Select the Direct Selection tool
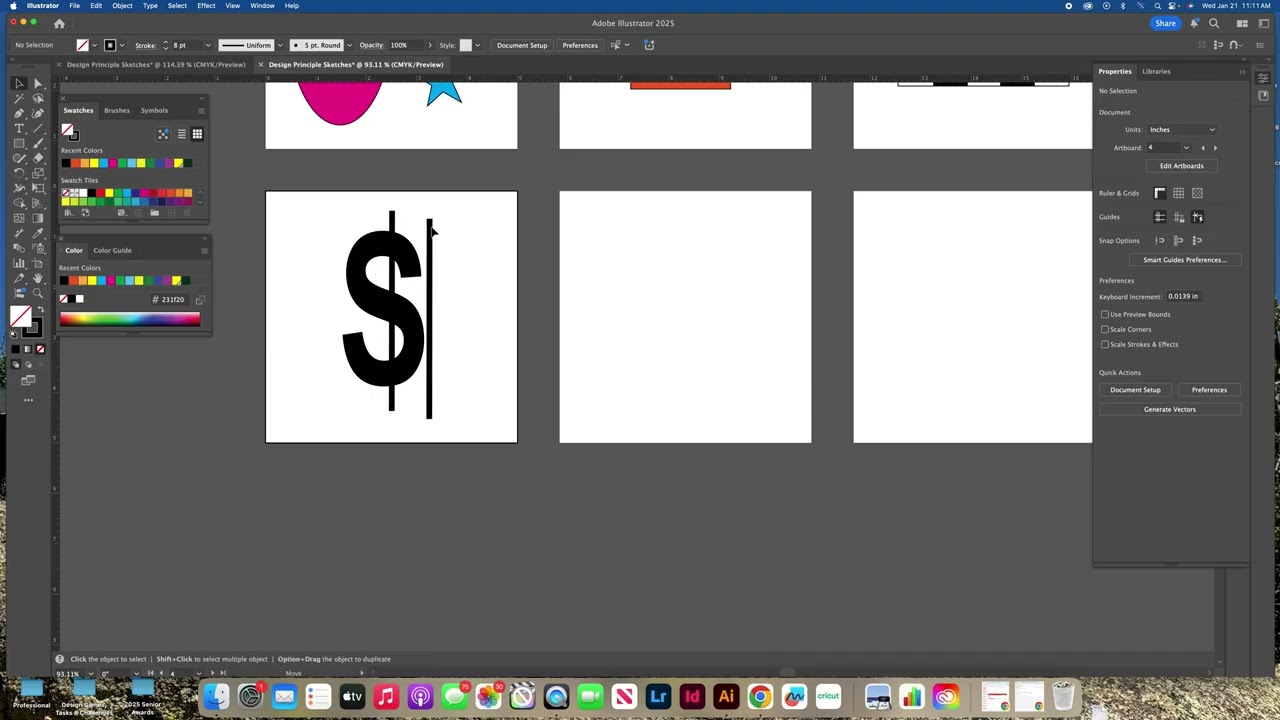This screenshot has height=720, width=1280. 38,83
